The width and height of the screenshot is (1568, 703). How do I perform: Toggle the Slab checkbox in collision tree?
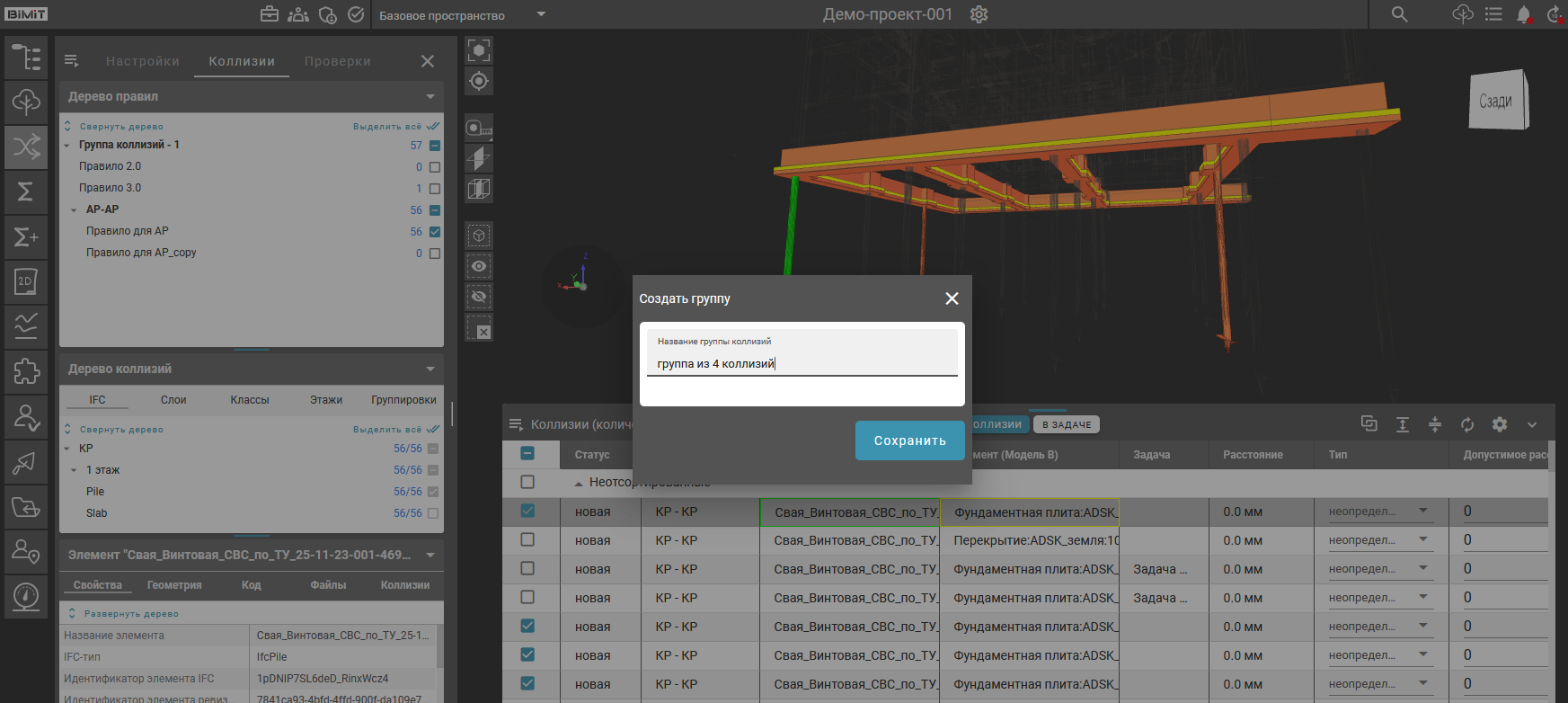pyautogui.click(x=433, y=513)
